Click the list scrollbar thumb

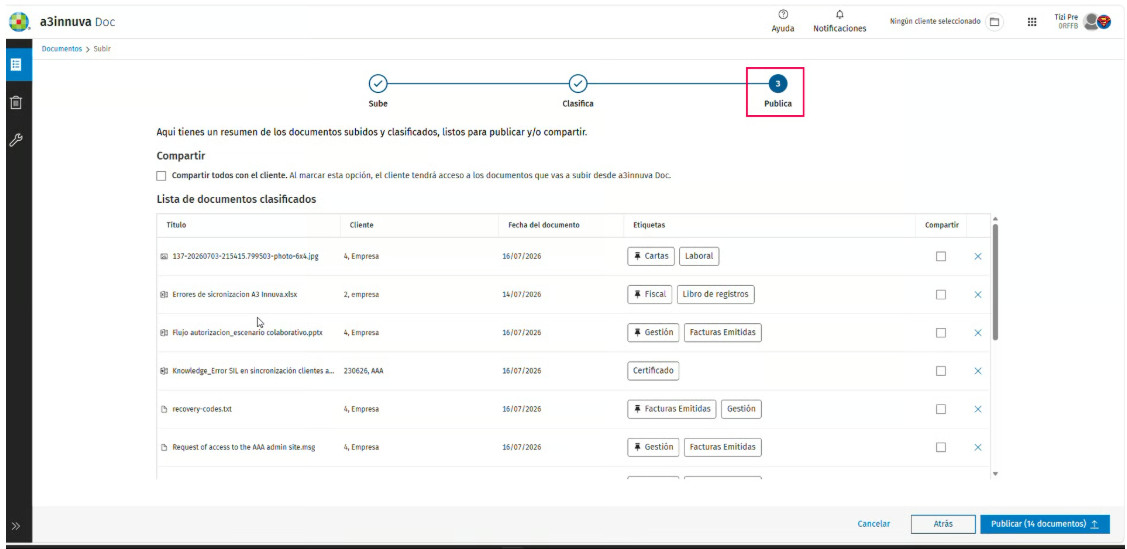995,282
